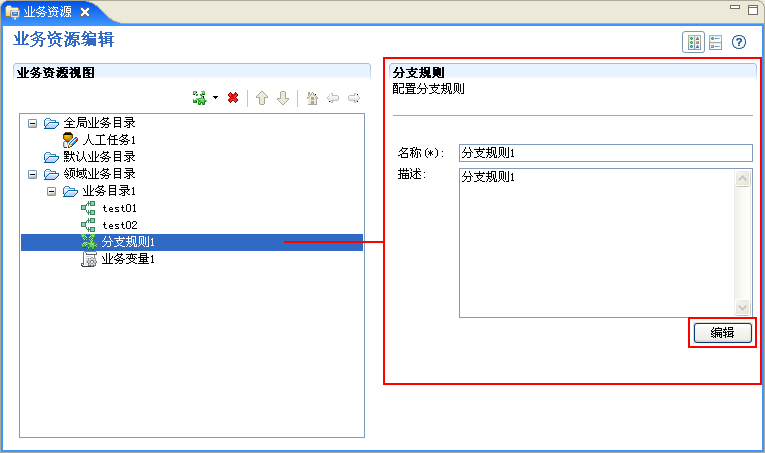Collapse the 领域业务目录 tree node

click(33, 174)
